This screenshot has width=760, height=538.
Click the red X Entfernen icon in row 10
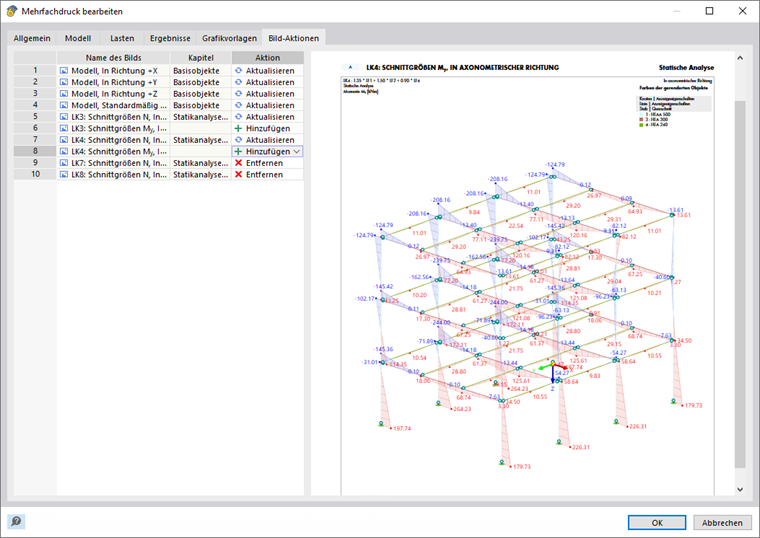click(x=238, y=174)
